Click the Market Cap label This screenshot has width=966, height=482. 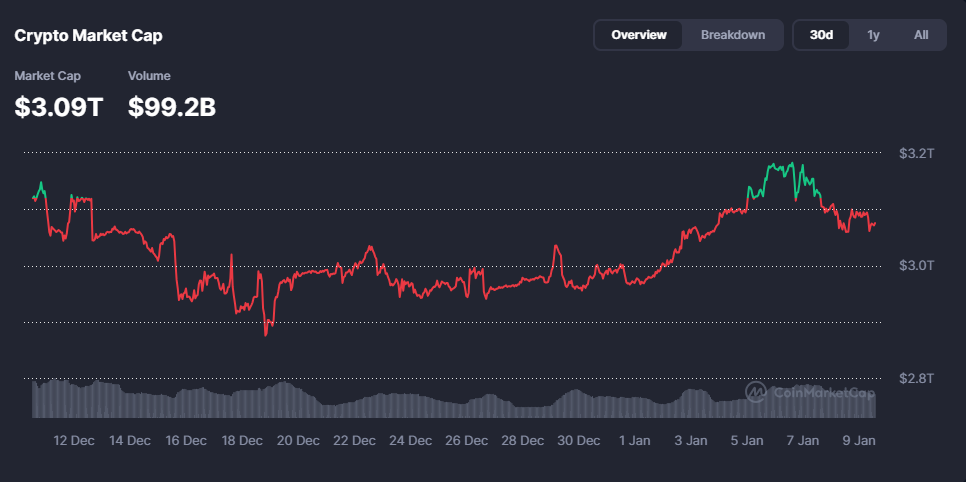pos(47,76)
